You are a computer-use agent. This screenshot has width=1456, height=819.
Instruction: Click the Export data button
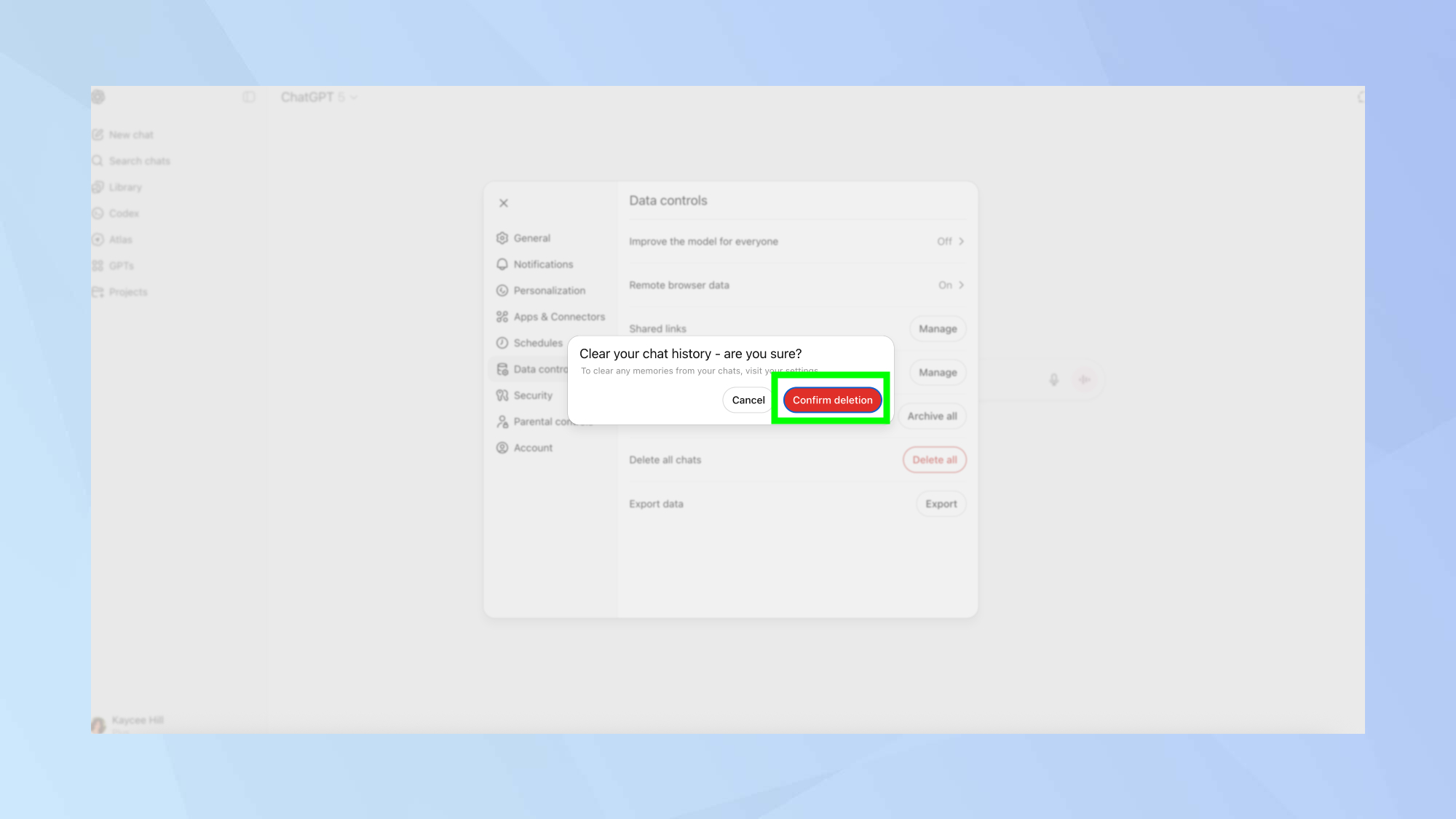[941, 504]
